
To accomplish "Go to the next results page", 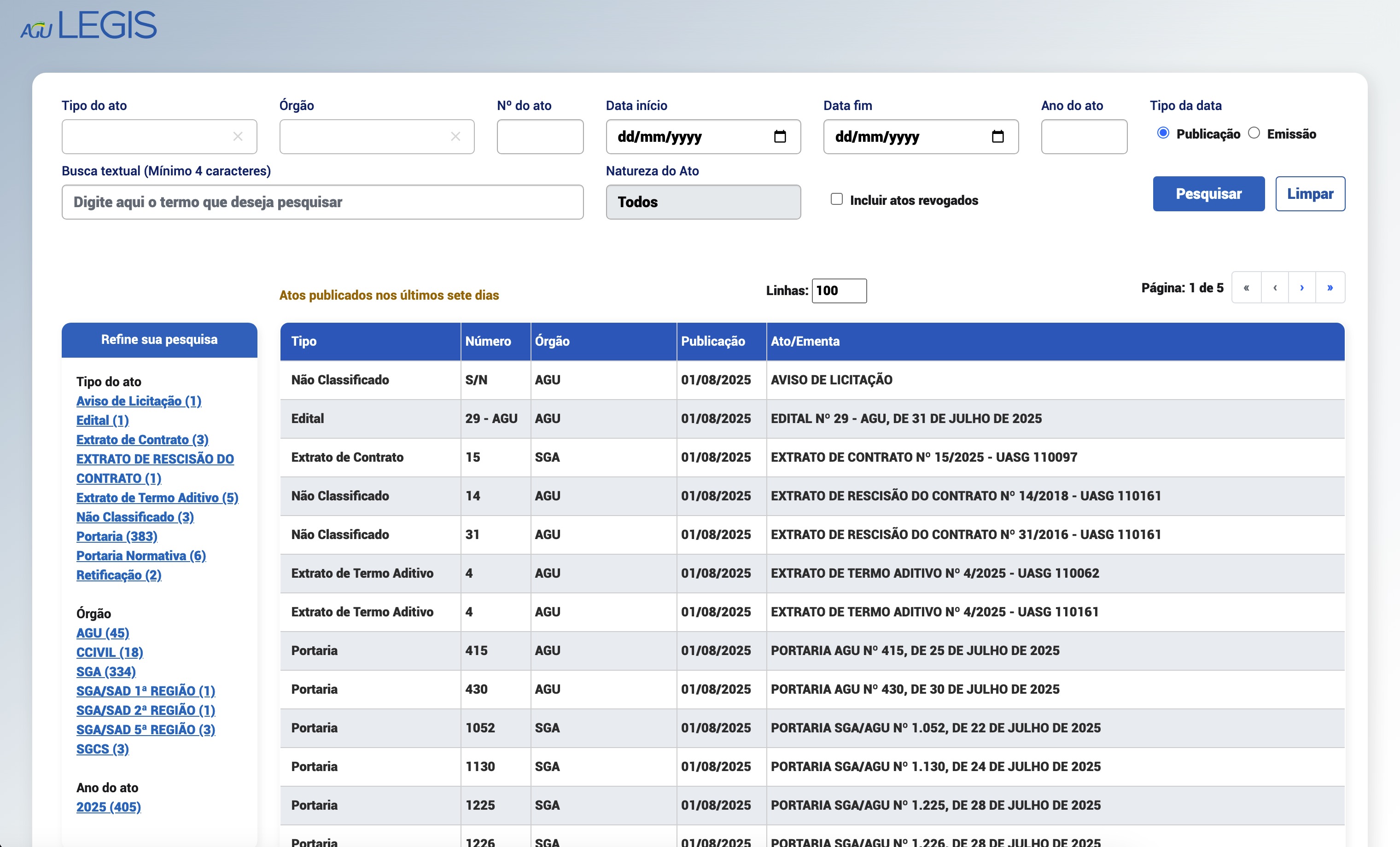I will click(x=1302, y=287).
